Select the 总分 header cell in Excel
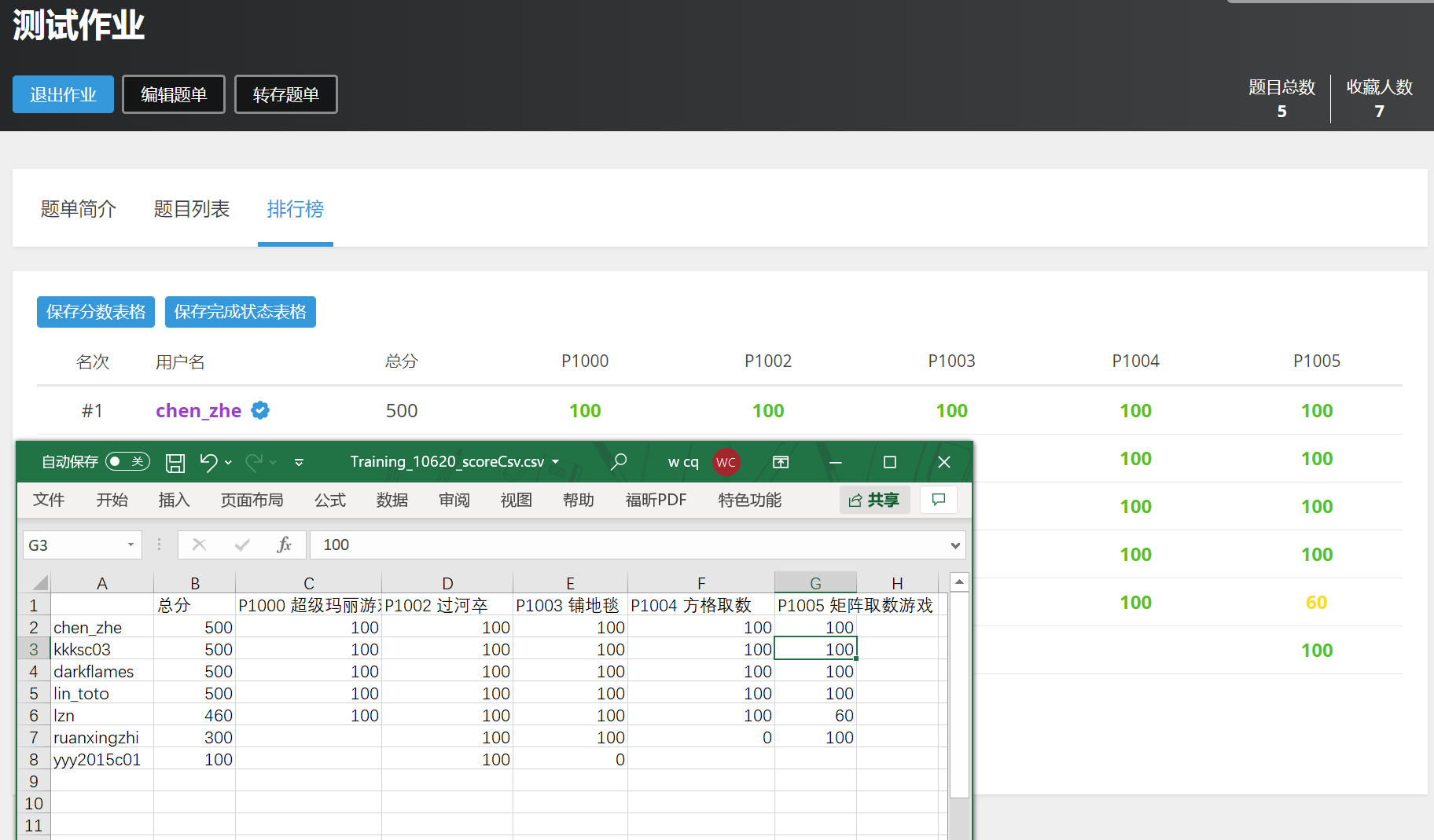The width and height of the screenshot is (1434, 840). tap(195, 605)
